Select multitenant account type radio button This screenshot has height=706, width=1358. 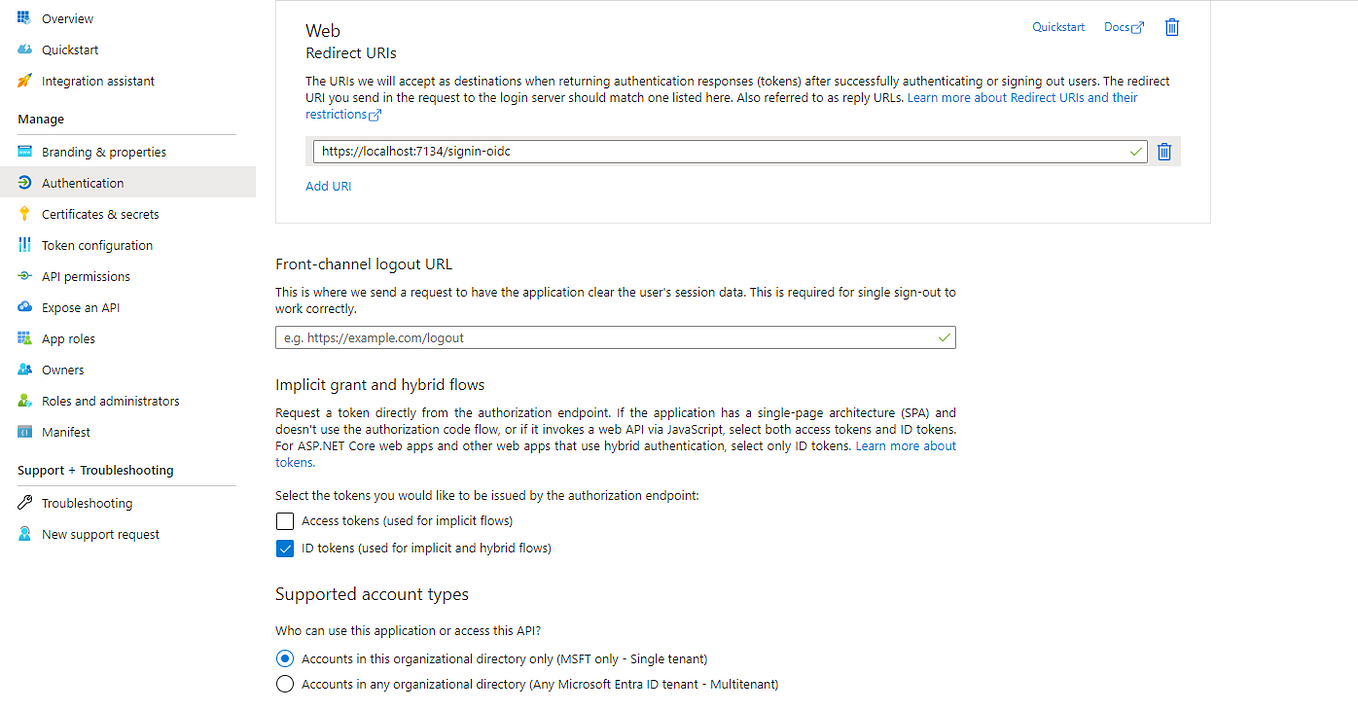(x=285, y=684)
